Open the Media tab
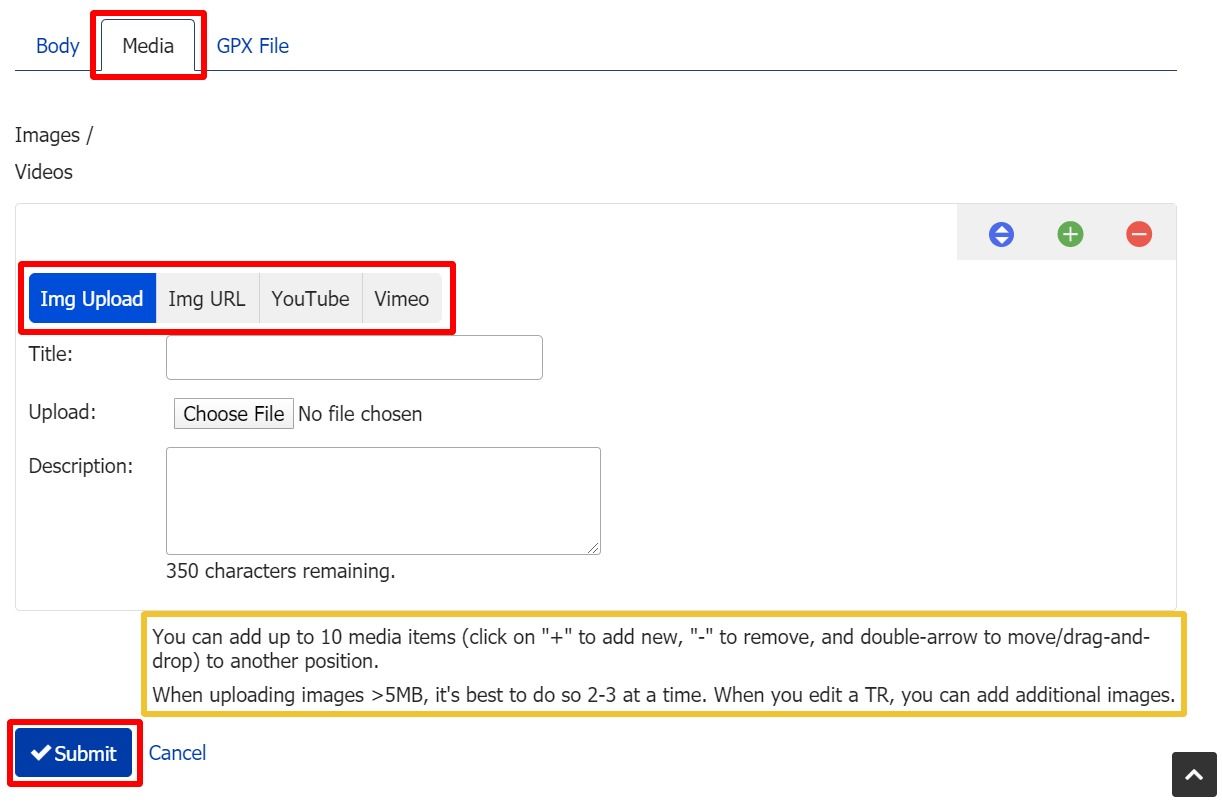The width and height of the screenshot is (1222, 802). [148, 46]
